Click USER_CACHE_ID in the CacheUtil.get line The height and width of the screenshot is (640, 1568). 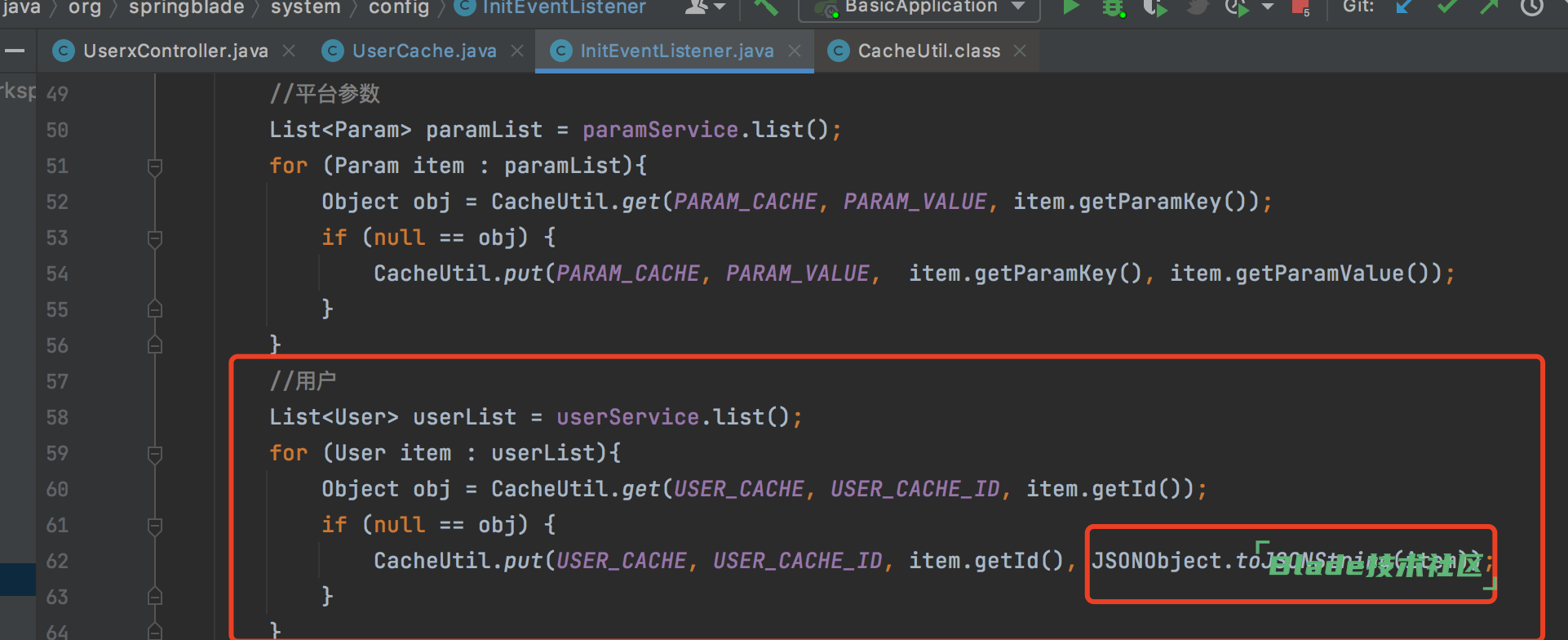[915, 489]
